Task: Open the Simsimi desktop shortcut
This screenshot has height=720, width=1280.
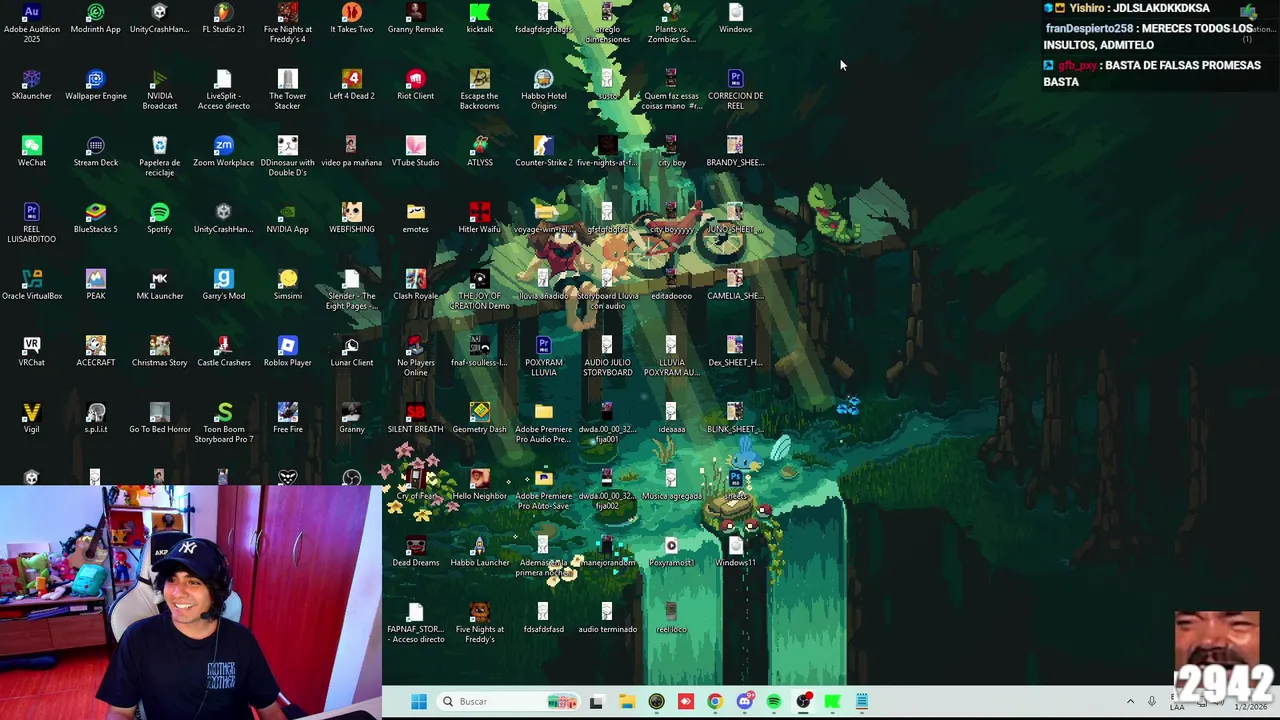Action: (287, 285)
